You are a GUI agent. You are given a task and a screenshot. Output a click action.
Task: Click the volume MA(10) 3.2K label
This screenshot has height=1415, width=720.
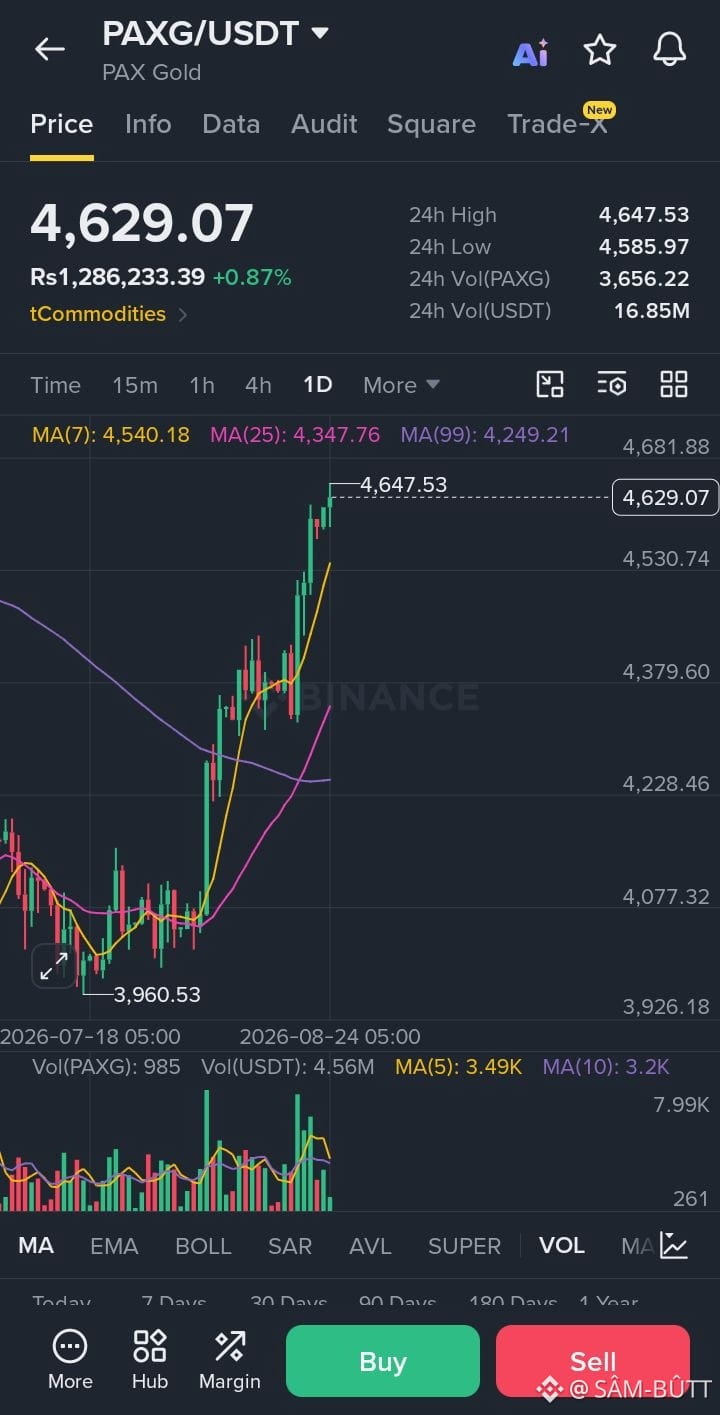coord(606,1067)
